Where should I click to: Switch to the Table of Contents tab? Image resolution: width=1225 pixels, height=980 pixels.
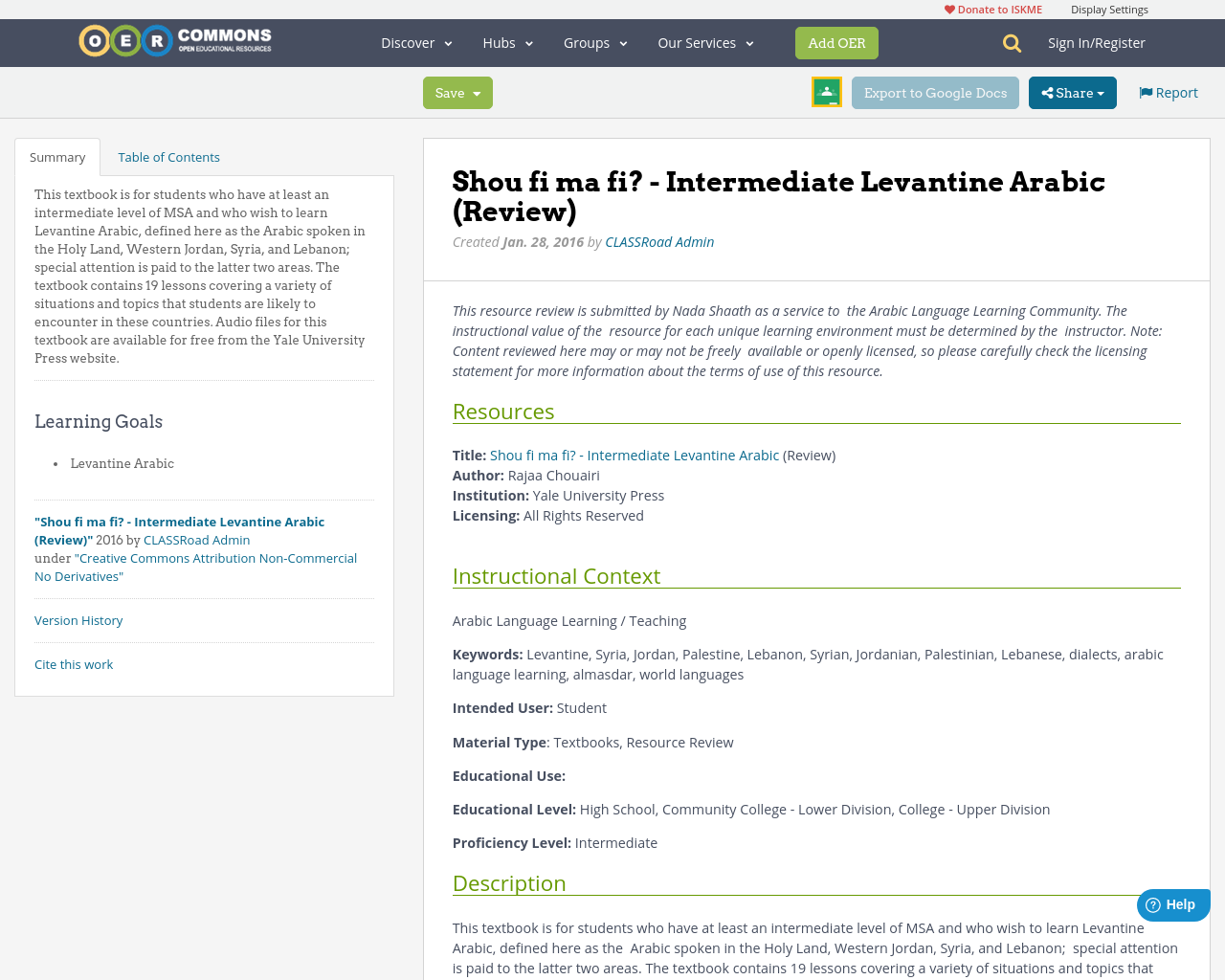(x=168, y=157)
